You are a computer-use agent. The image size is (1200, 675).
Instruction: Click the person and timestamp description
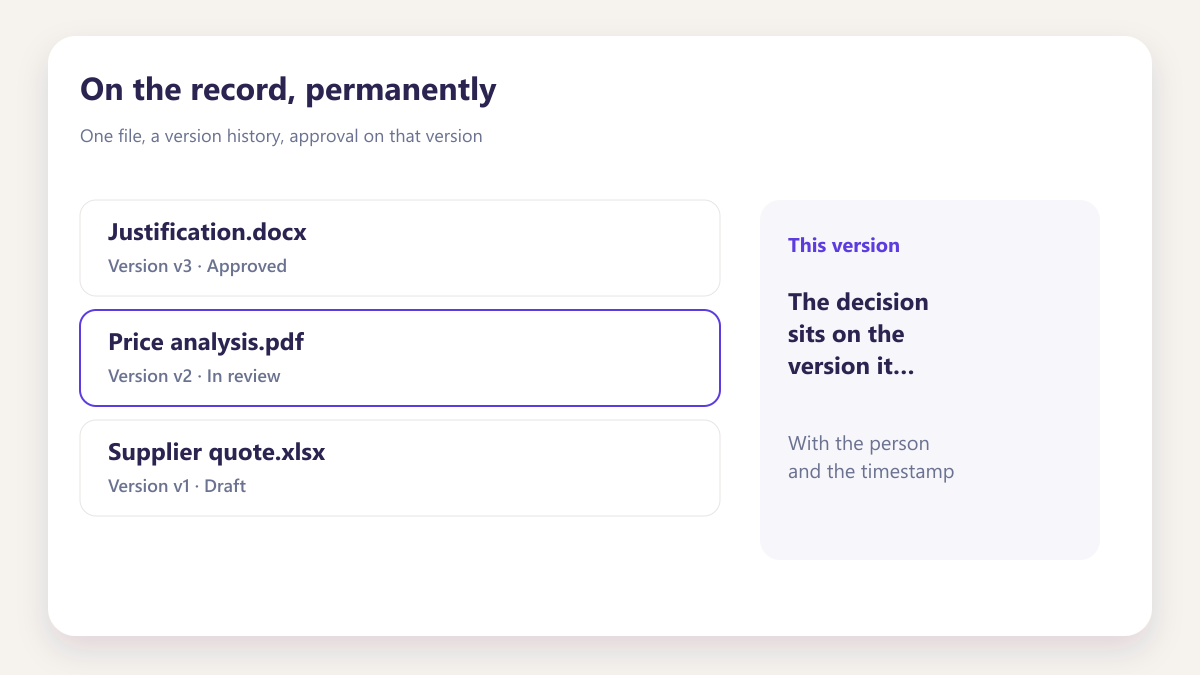coord(871,457)
